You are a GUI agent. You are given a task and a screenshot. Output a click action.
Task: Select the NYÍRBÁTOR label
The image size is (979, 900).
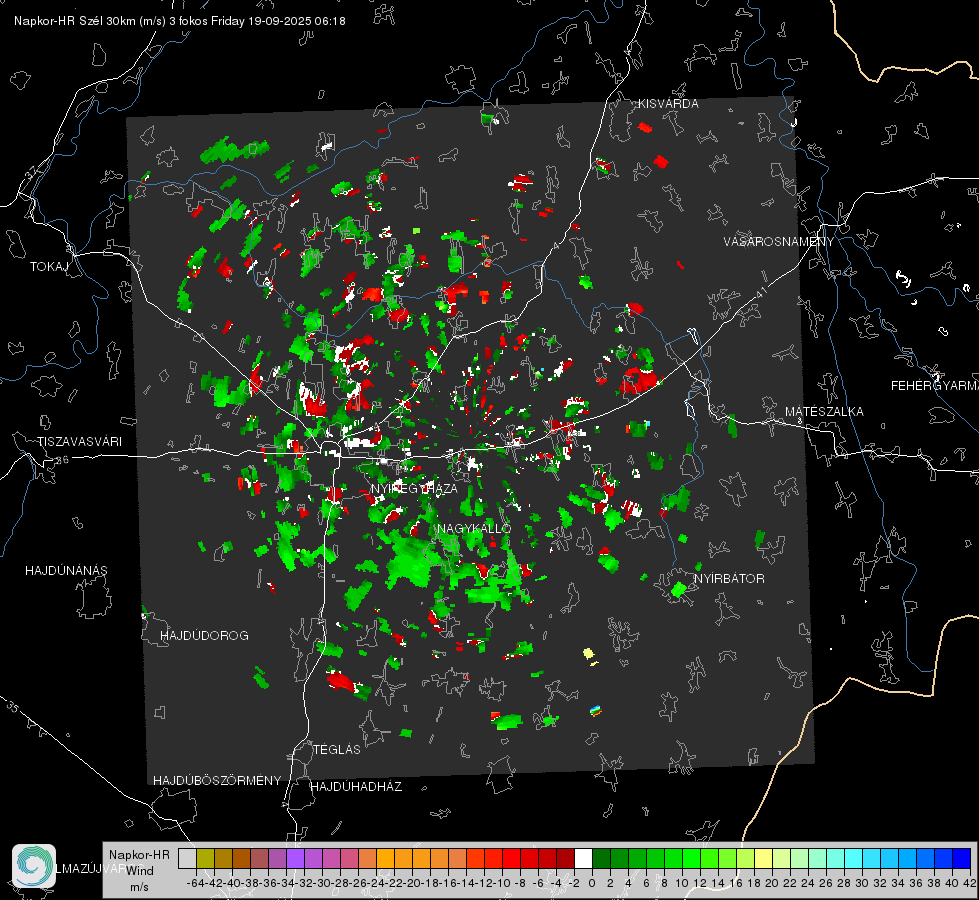click(729, 578)
